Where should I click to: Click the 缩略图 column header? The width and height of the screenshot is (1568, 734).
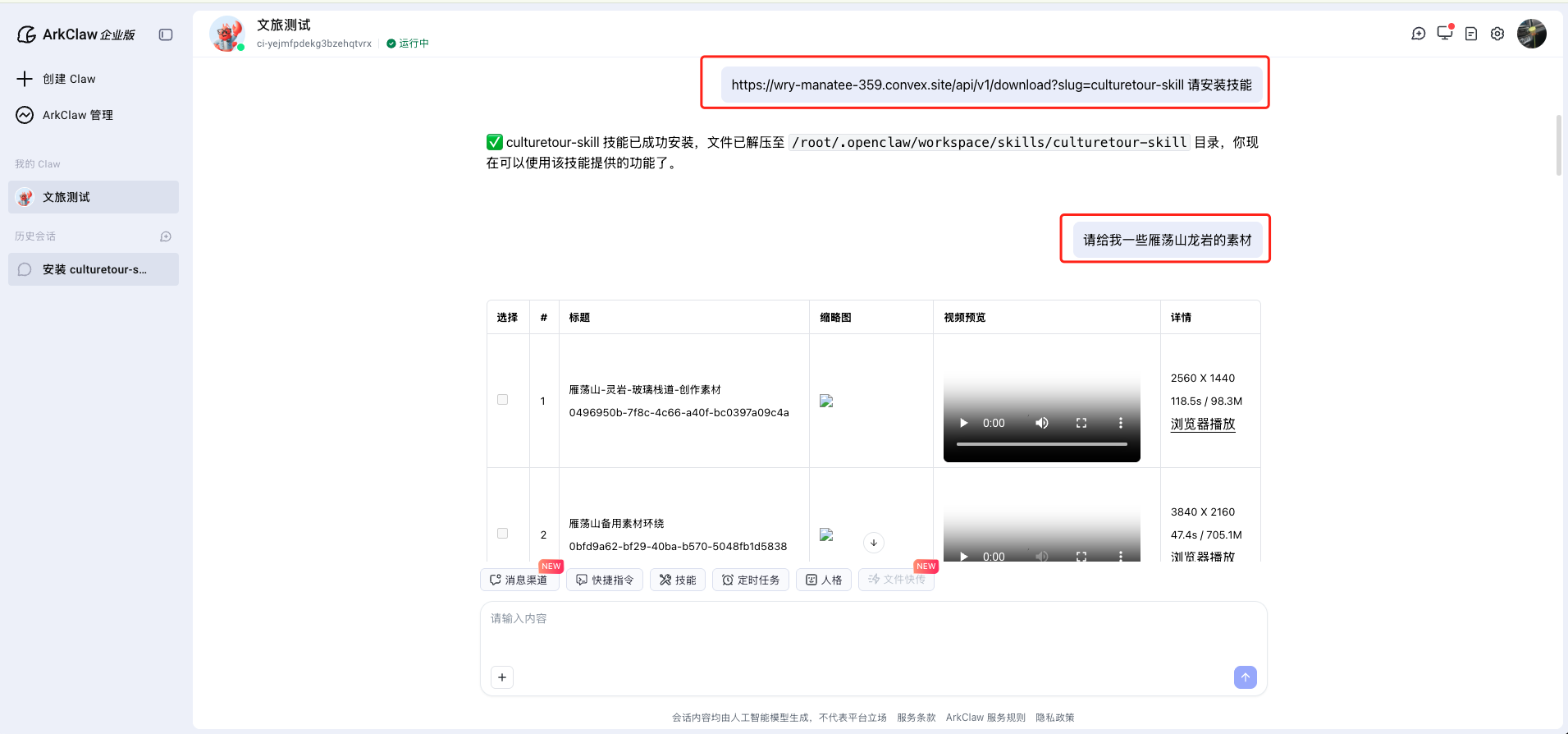[836, 318]
